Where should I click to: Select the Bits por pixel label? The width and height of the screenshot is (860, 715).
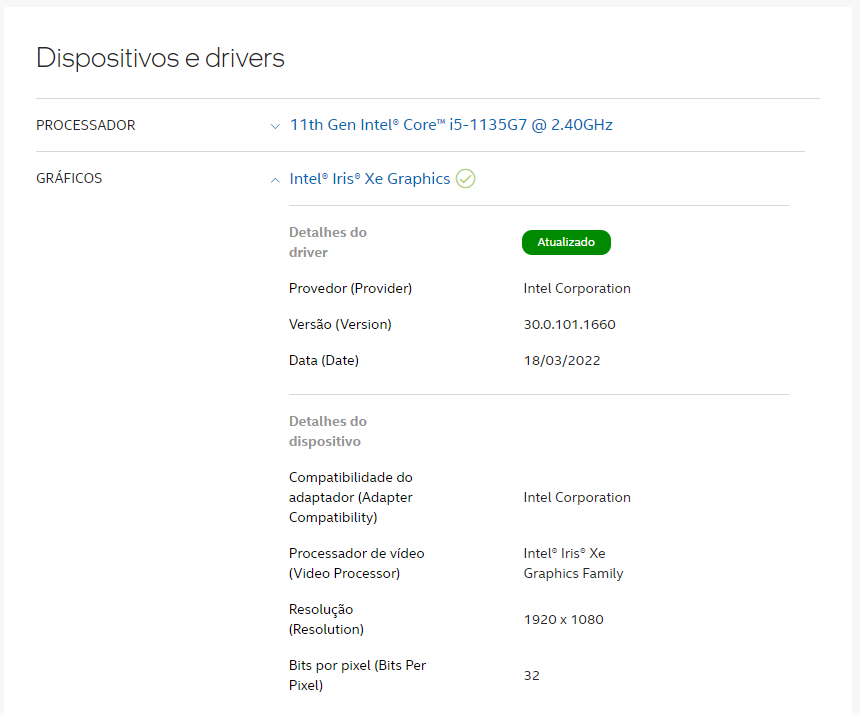(357, 676)
